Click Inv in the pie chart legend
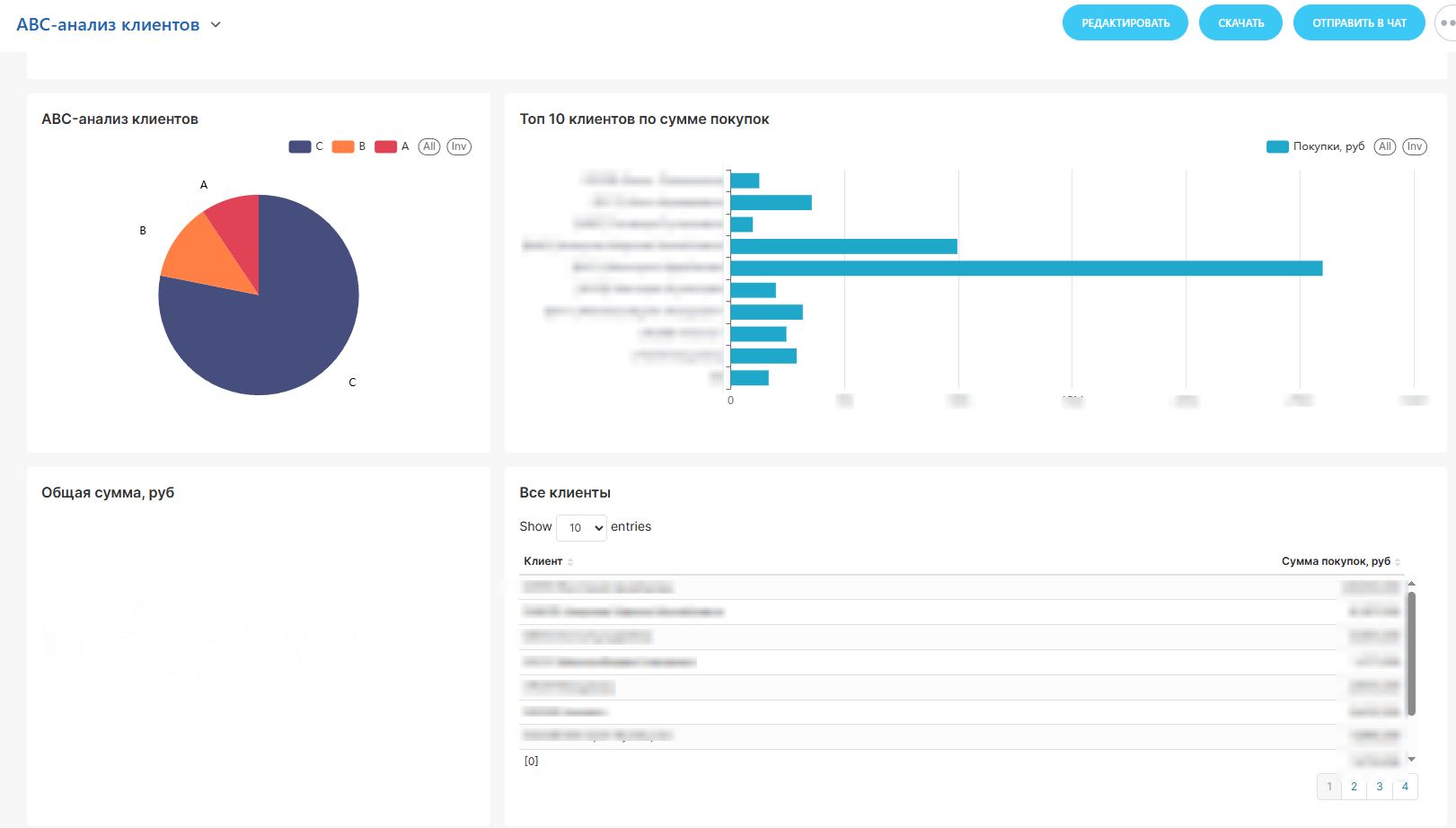This screenshot has width=1456, height=828. coord(459,146)
